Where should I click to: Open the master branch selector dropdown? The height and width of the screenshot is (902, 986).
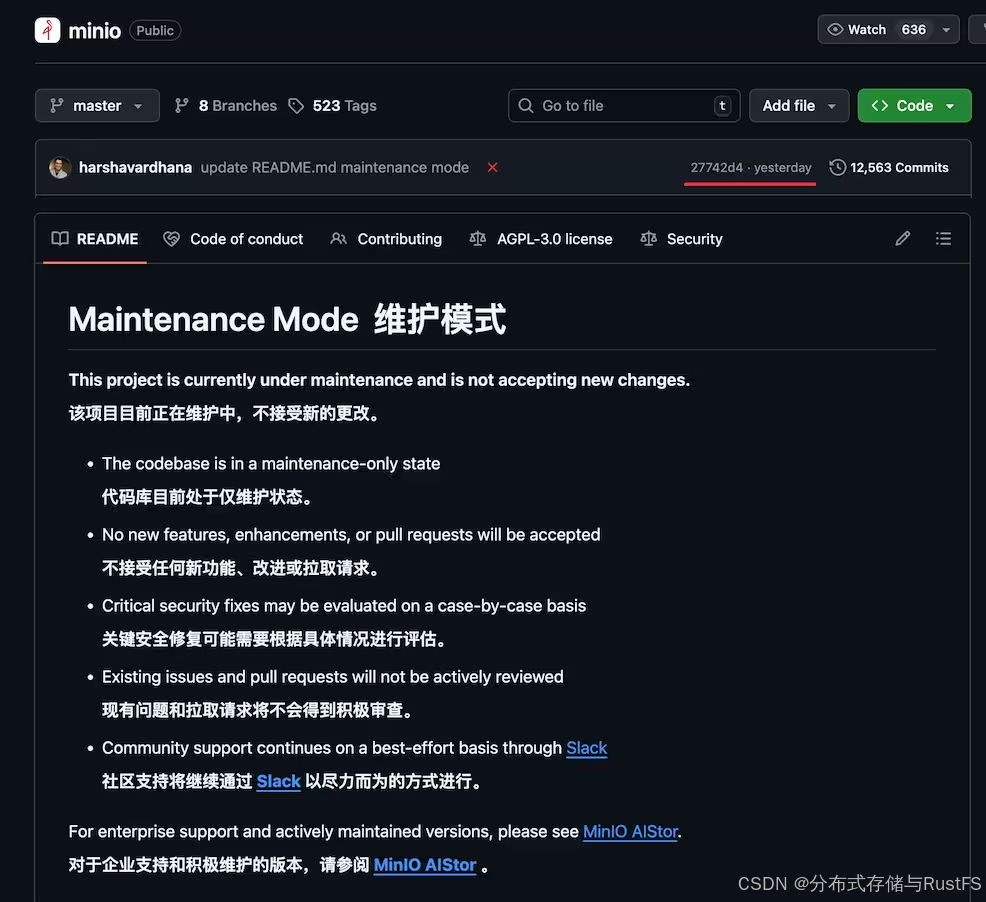pyautogui.click(x=97, y=106)
